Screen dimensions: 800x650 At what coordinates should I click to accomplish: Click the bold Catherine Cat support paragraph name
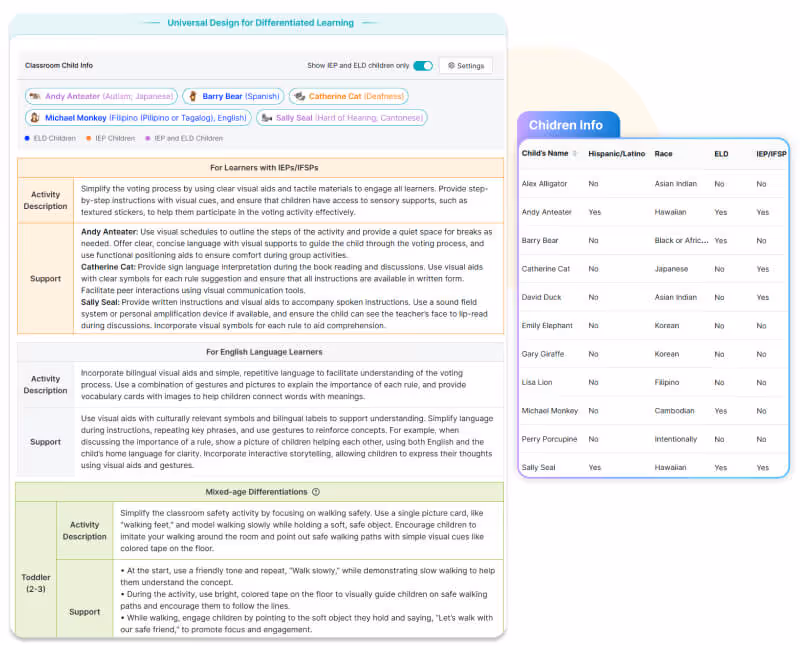(x=108, y=267)
